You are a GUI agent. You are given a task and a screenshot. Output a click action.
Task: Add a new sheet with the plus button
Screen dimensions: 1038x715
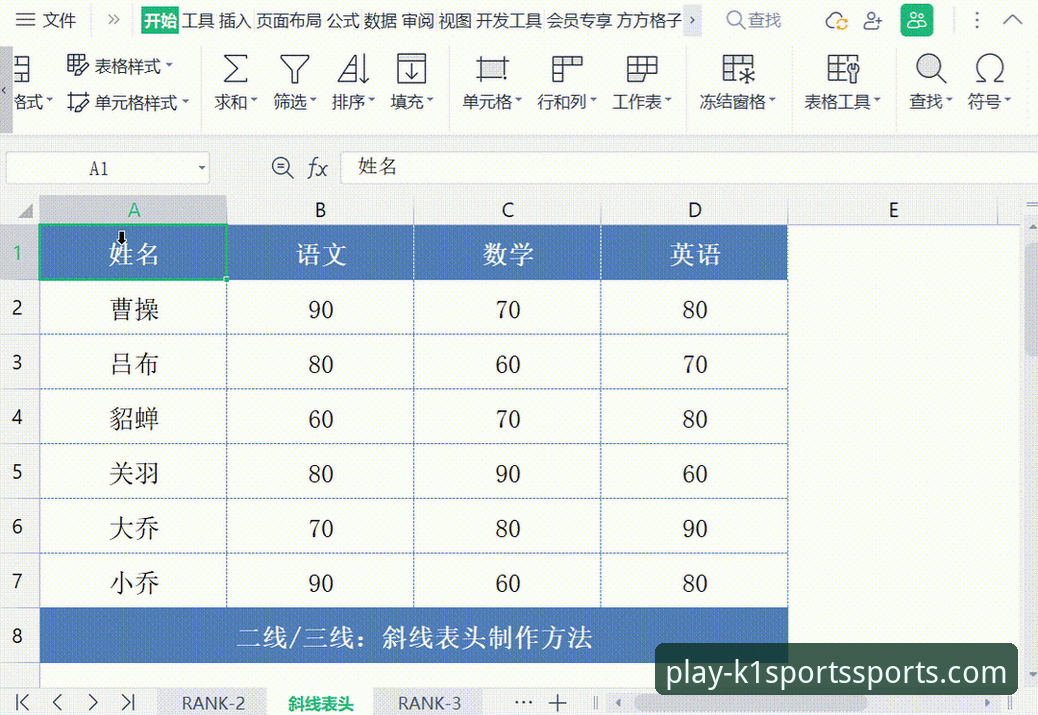tap(557, 702)
